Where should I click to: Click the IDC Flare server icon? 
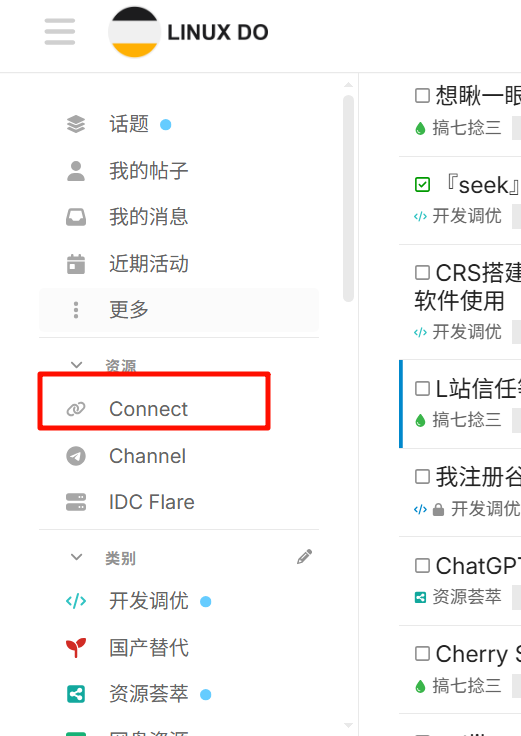click(76, 502)
